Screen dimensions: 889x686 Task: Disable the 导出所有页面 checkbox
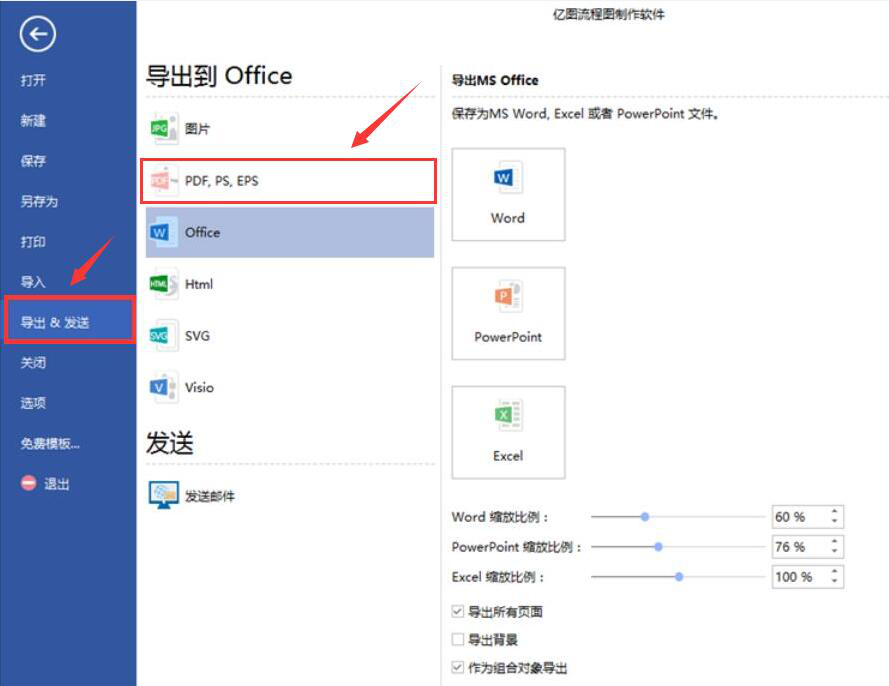[458, 610]
